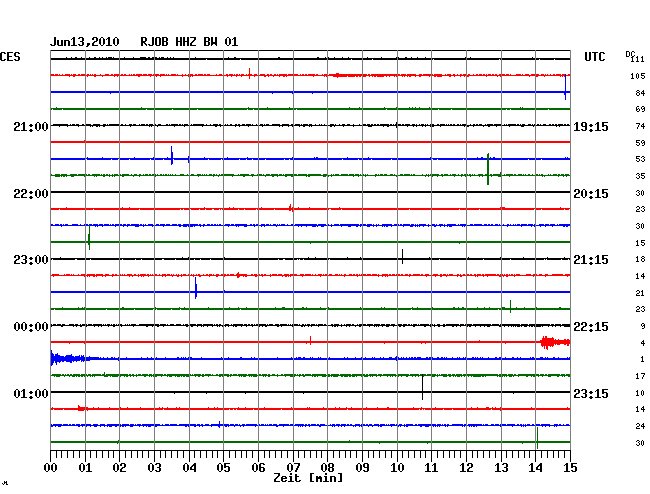Screen dimensions: 650x494
Task: Click the "UTC" column header
Action: pyautogui.click(x=594, y=57)
